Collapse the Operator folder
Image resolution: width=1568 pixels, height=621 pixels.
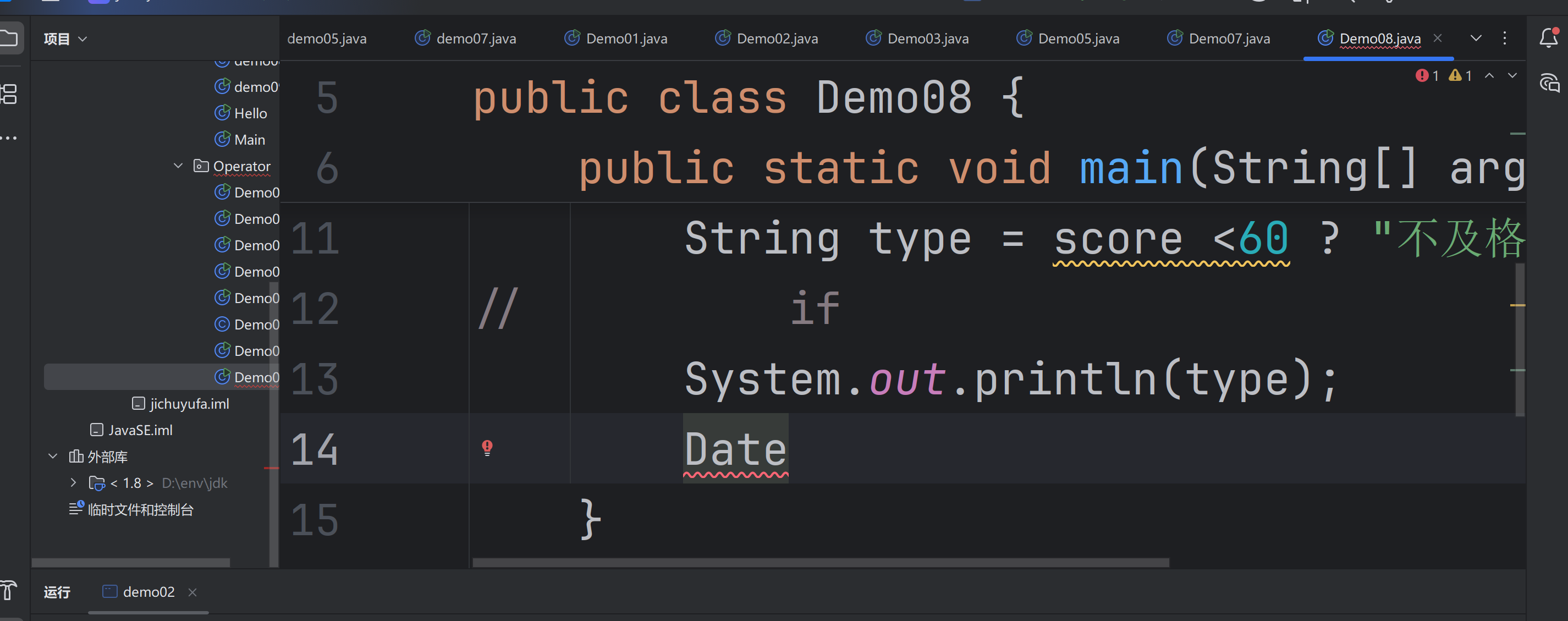tap(178, 166)
